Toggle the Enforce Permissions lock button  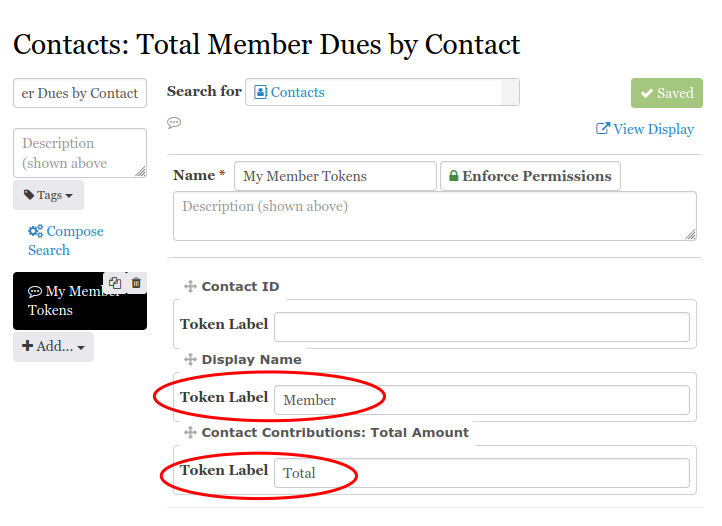(530, 176)
